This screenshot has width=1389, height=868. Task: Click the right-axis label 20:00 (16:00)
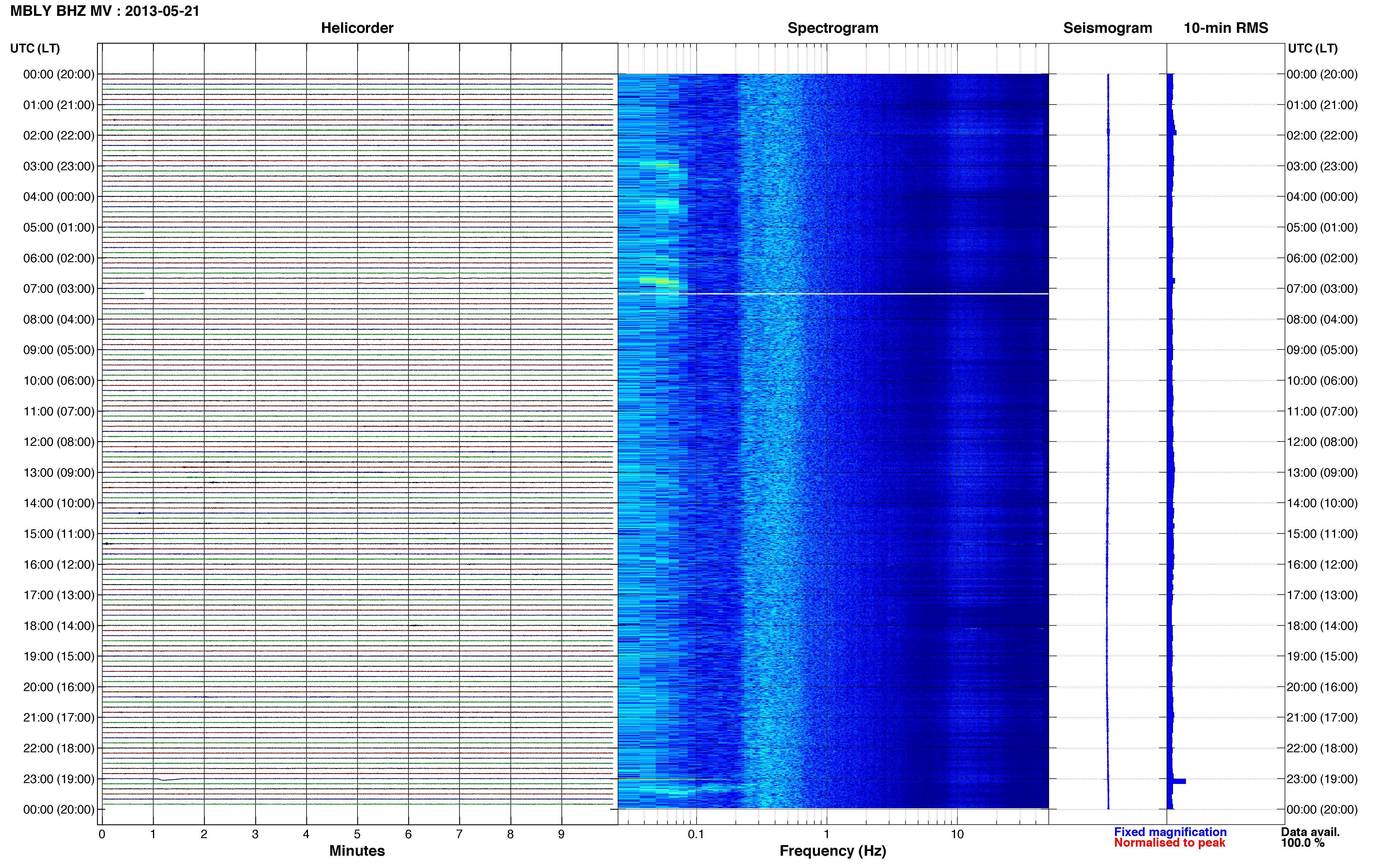click(x=1322, y=687)
